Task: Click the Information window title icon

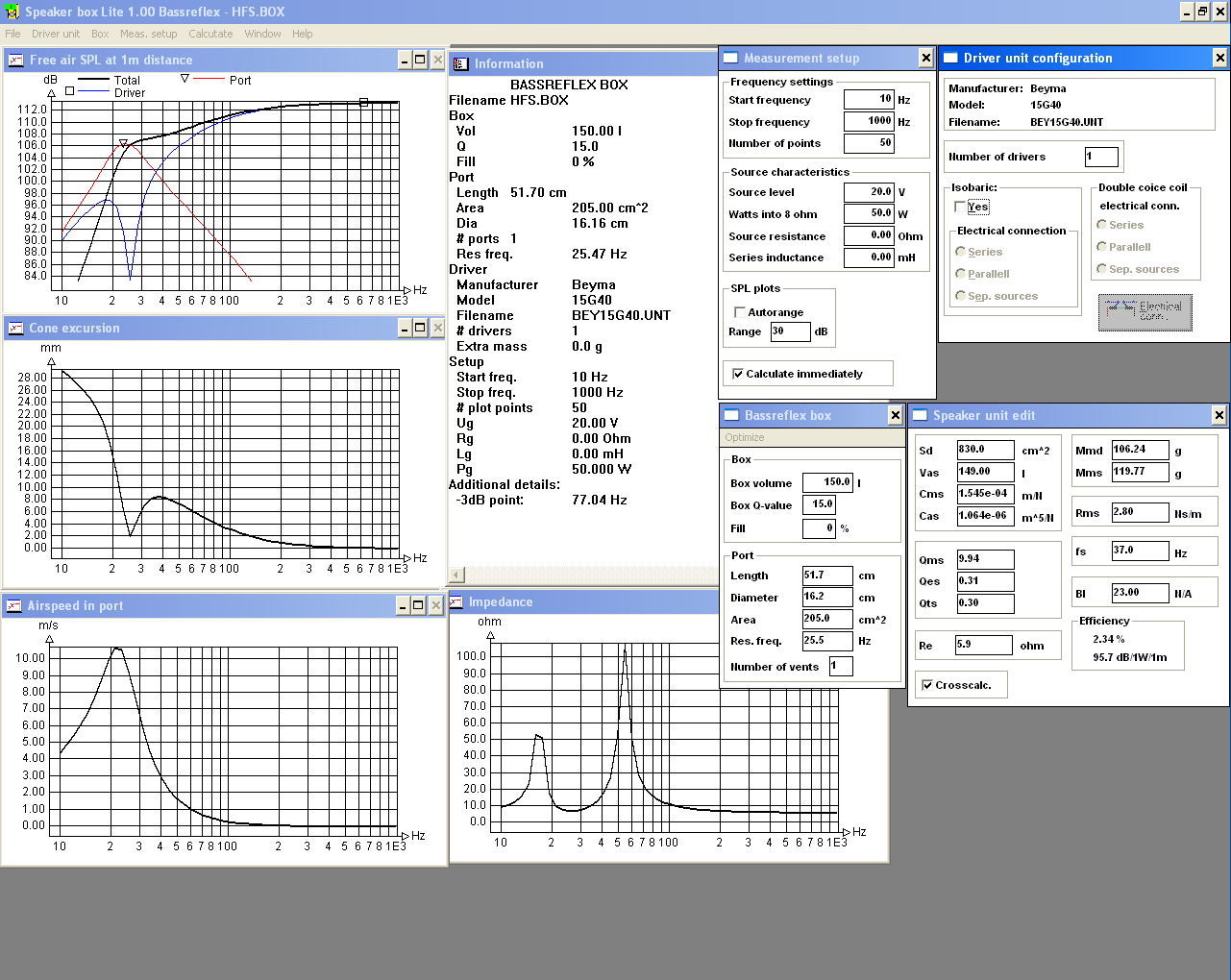Action: tap(460, 64)
